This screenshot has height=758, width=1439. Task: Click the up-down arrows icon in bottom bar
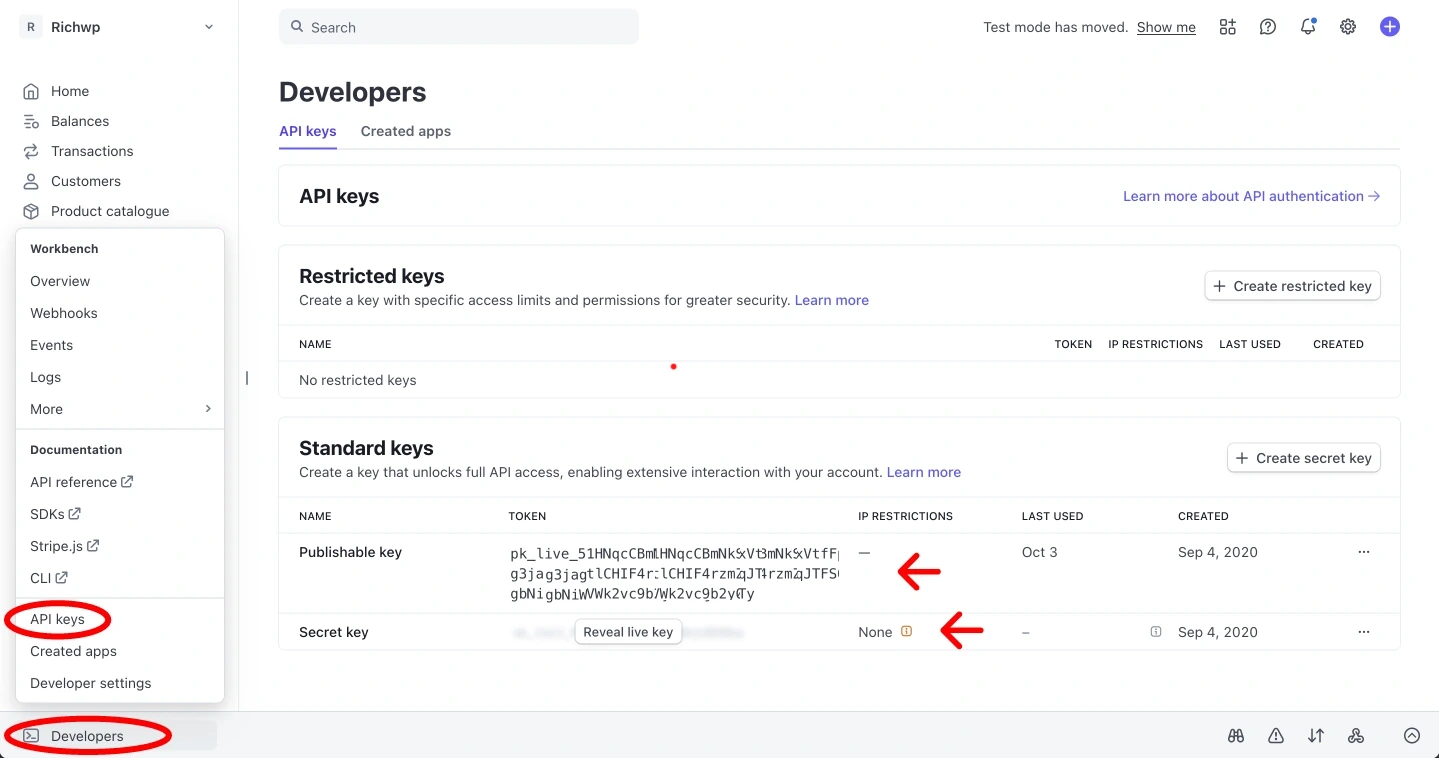pos(1316,736)
